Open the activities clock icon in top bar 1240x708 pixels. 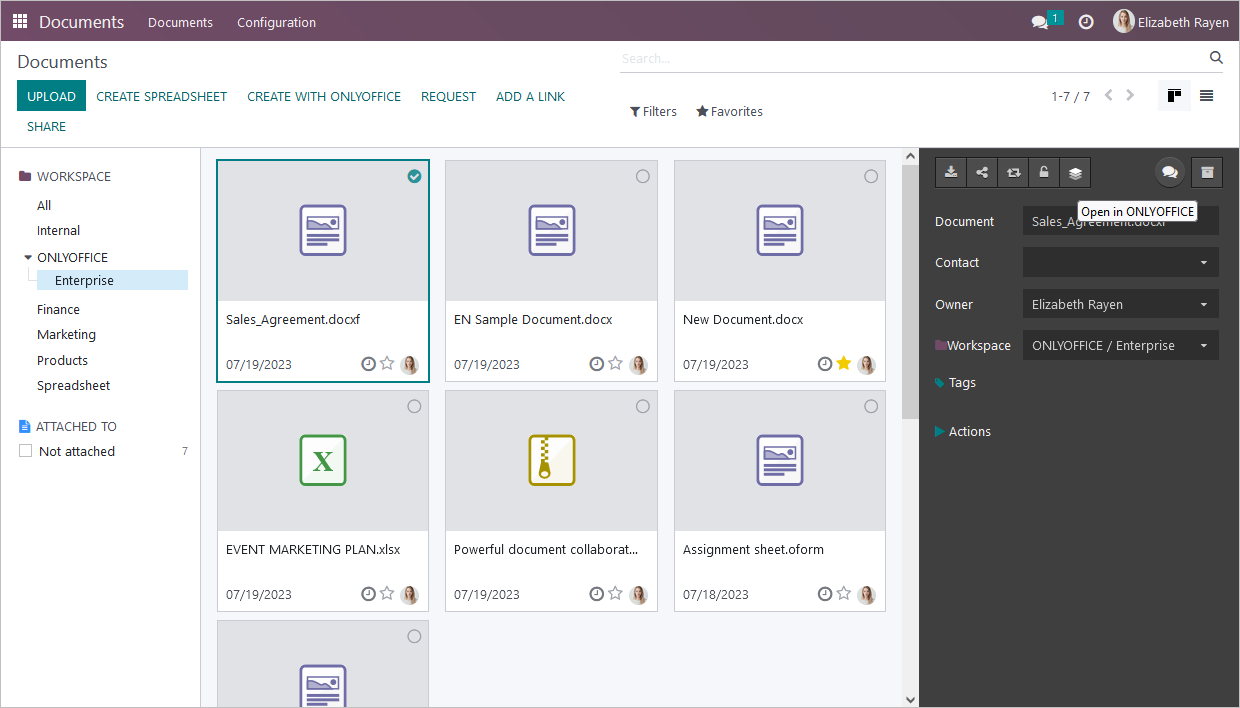click(x=1086, y=22)
